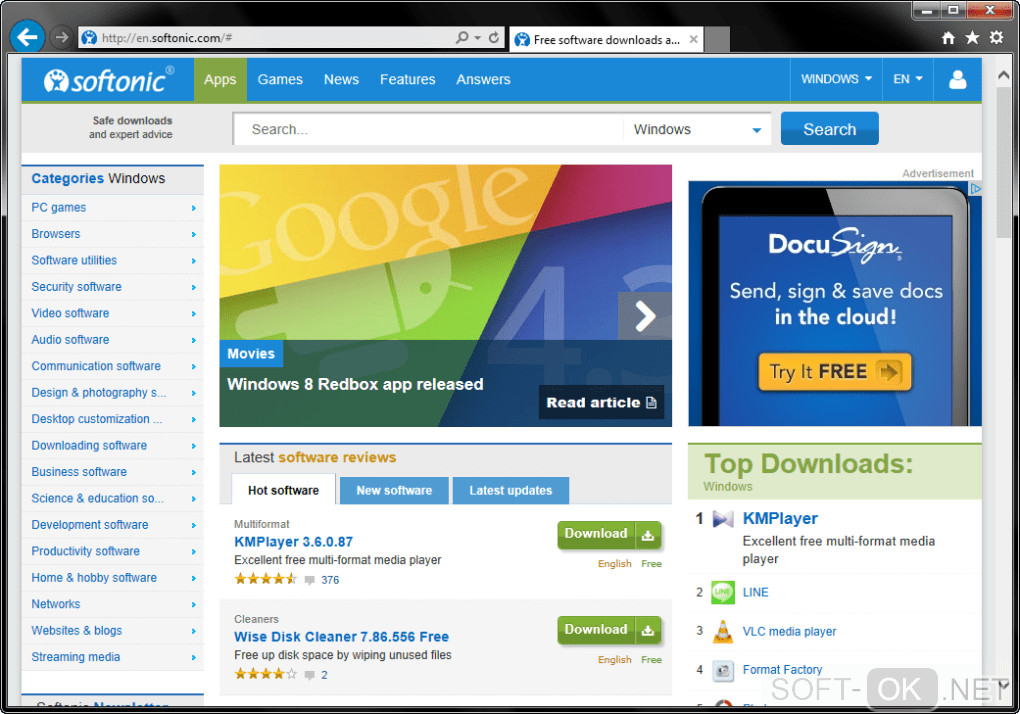Open the EN language dropdown
The image size is (1020, 714).
(907, 79)
